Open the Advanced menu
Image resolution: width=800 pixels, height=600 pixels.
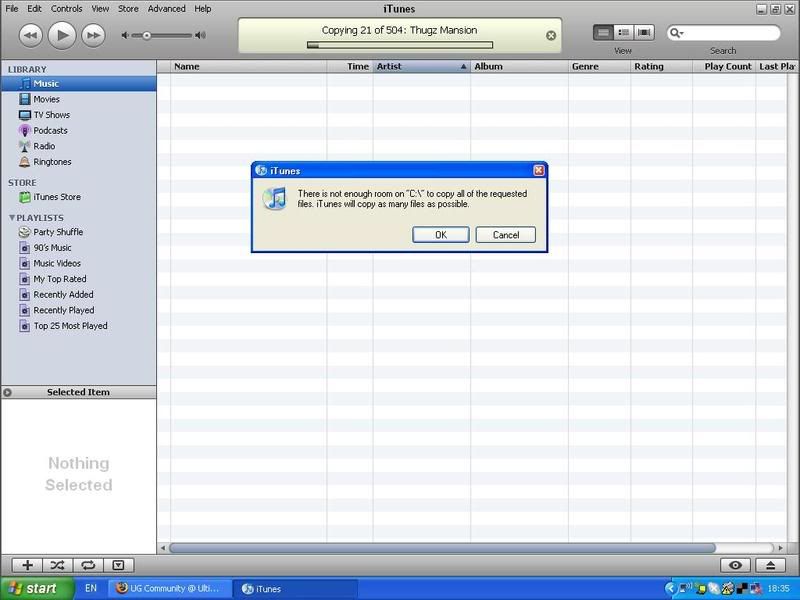(x=166, y=9)
